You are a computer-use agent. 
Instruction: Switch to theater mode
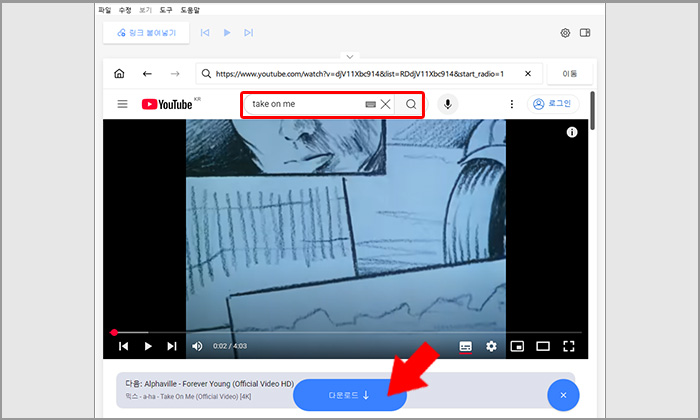543,346
